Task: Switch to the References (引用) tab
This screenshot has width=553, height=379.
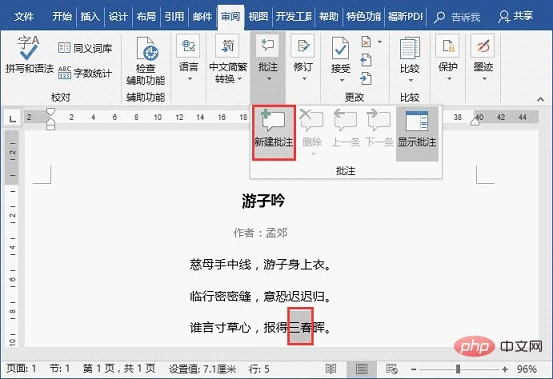Action: 174,16
